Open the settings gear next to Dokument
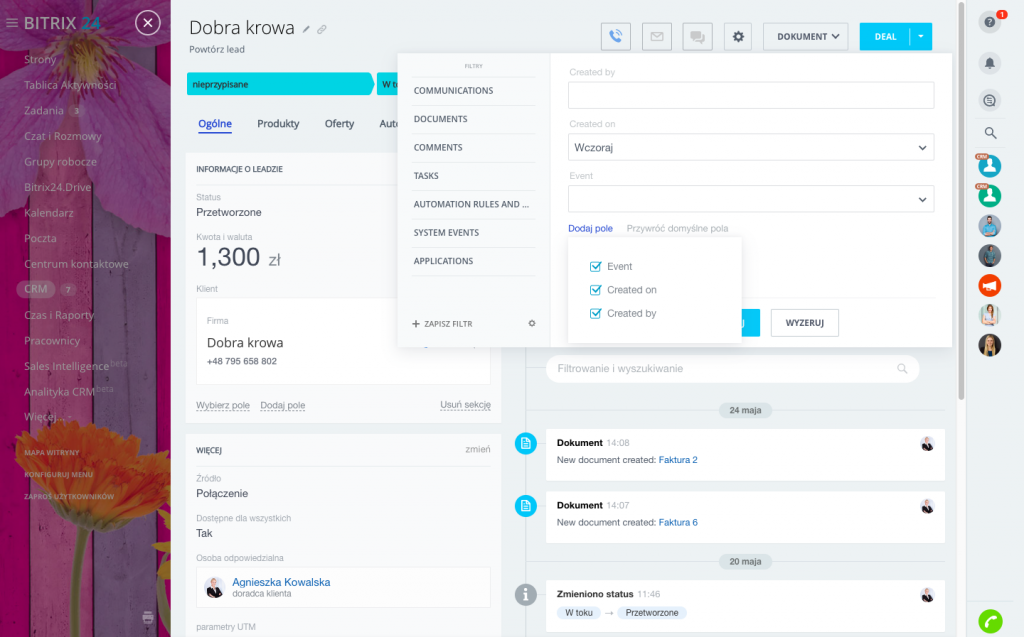1024x637 pixels. coord(738,37)
